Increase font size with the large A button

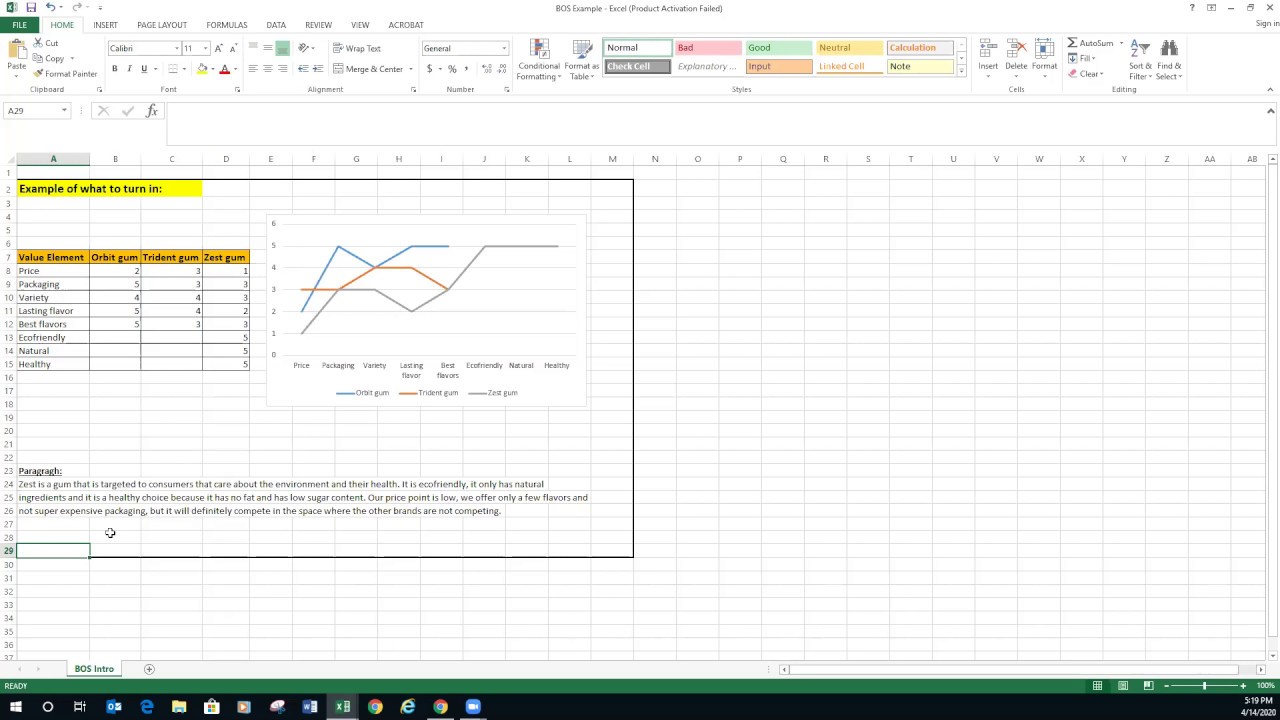coord(219,48)
